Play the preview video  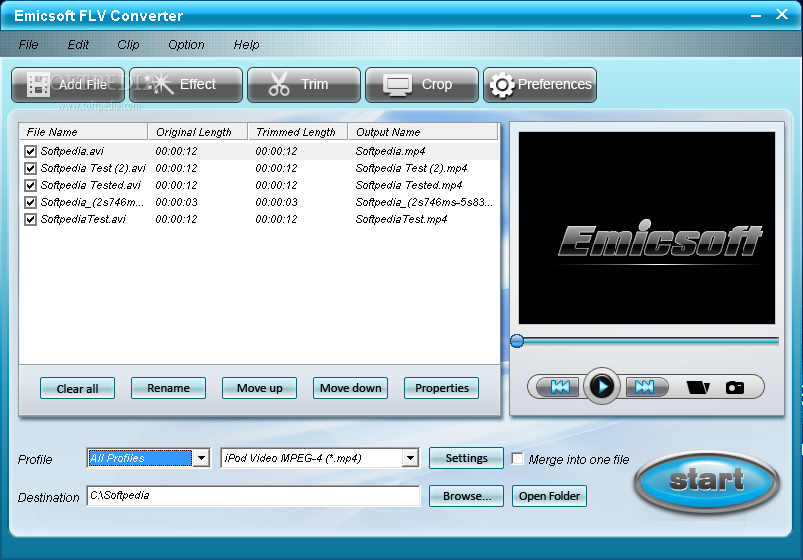click(x=602, y=386)
